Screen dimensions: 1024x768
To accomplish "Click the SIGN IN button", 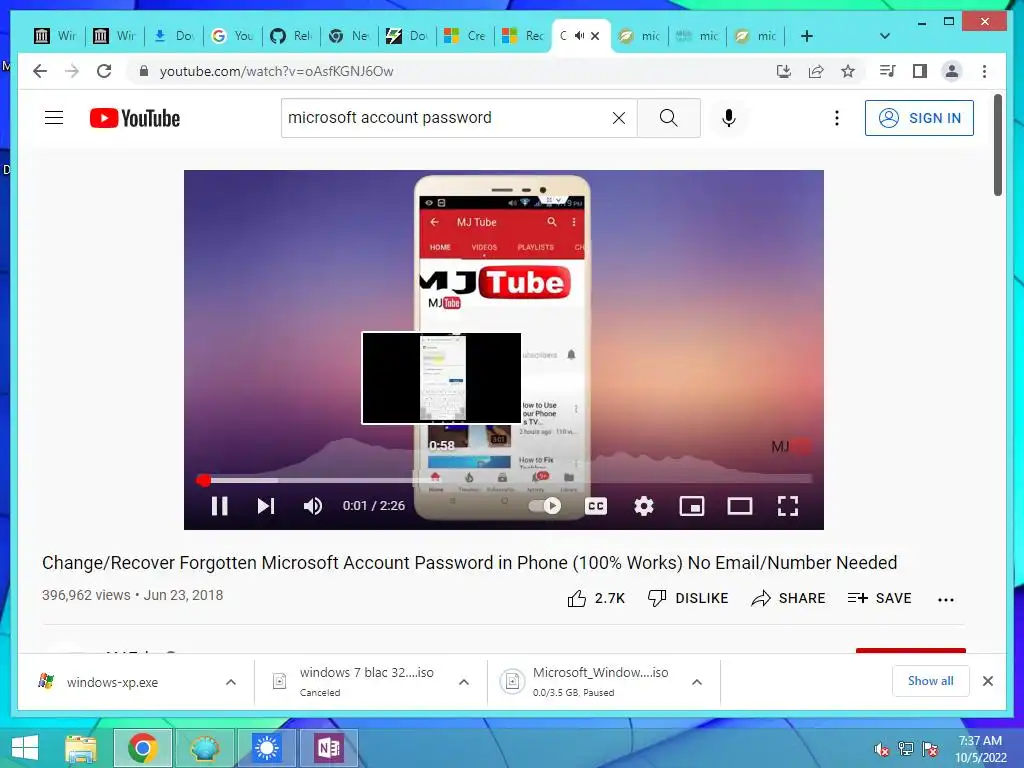I will tap(919, 118).
